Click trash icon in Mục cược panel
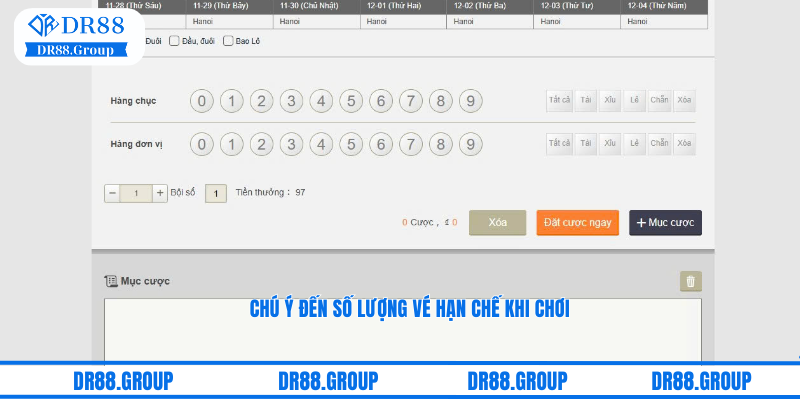Viewport: 800px width, 400px height. (691, 282)
